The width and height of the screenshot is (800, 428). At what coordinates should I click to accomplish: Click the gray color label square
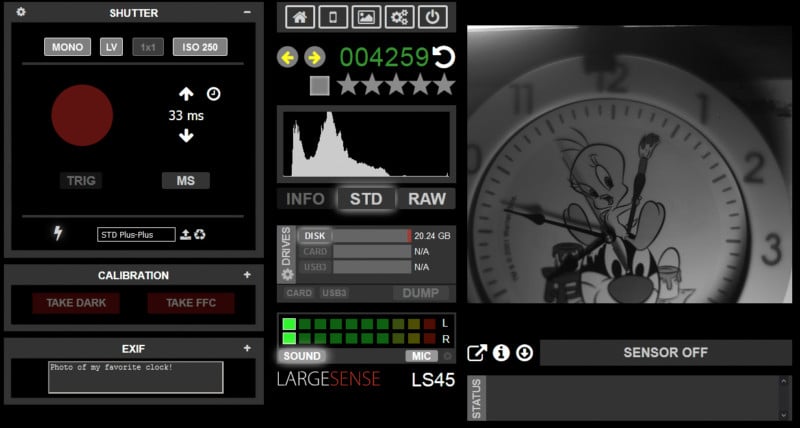click(319, 86)
